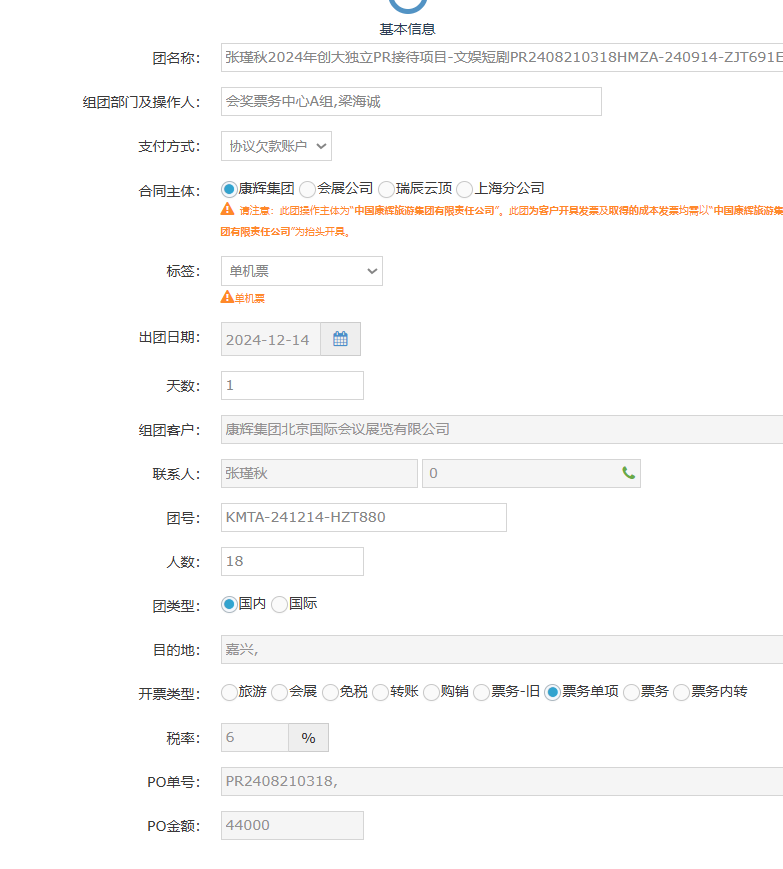Image resolution: width=783 pixels, height=869 pixels.
Task: Open the 支付方式 dropdown
Action: pos(276,146)
